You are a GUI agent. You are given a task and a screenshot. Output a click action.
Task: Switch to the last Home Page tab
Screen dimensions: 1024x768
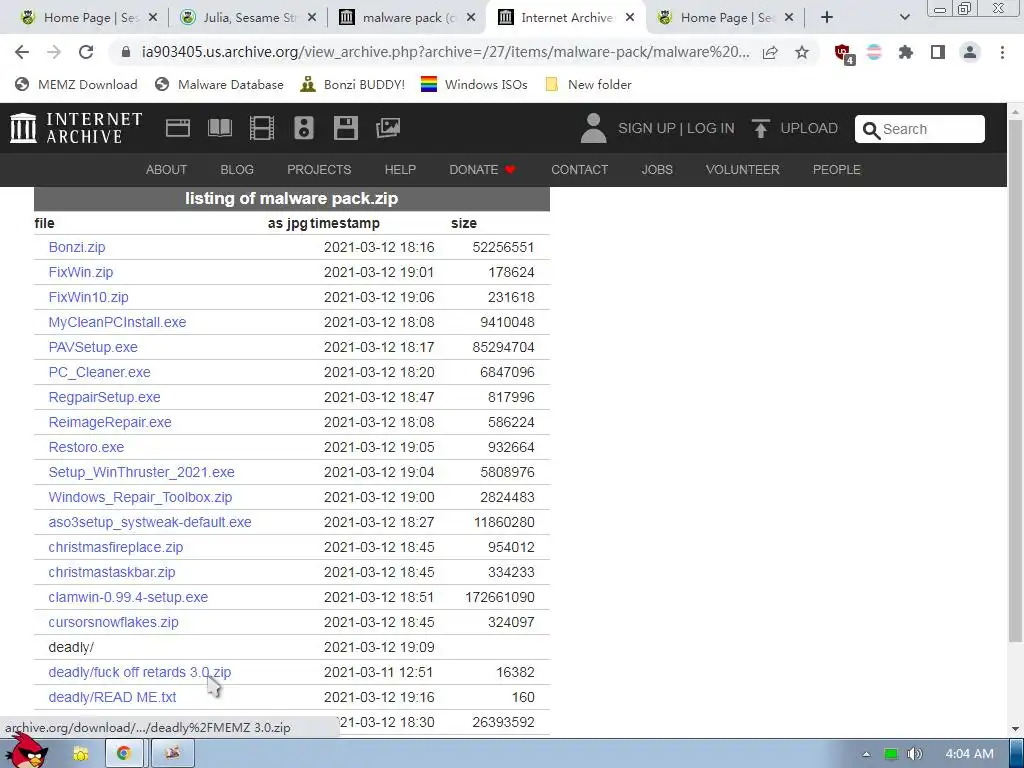pos(725,18)
